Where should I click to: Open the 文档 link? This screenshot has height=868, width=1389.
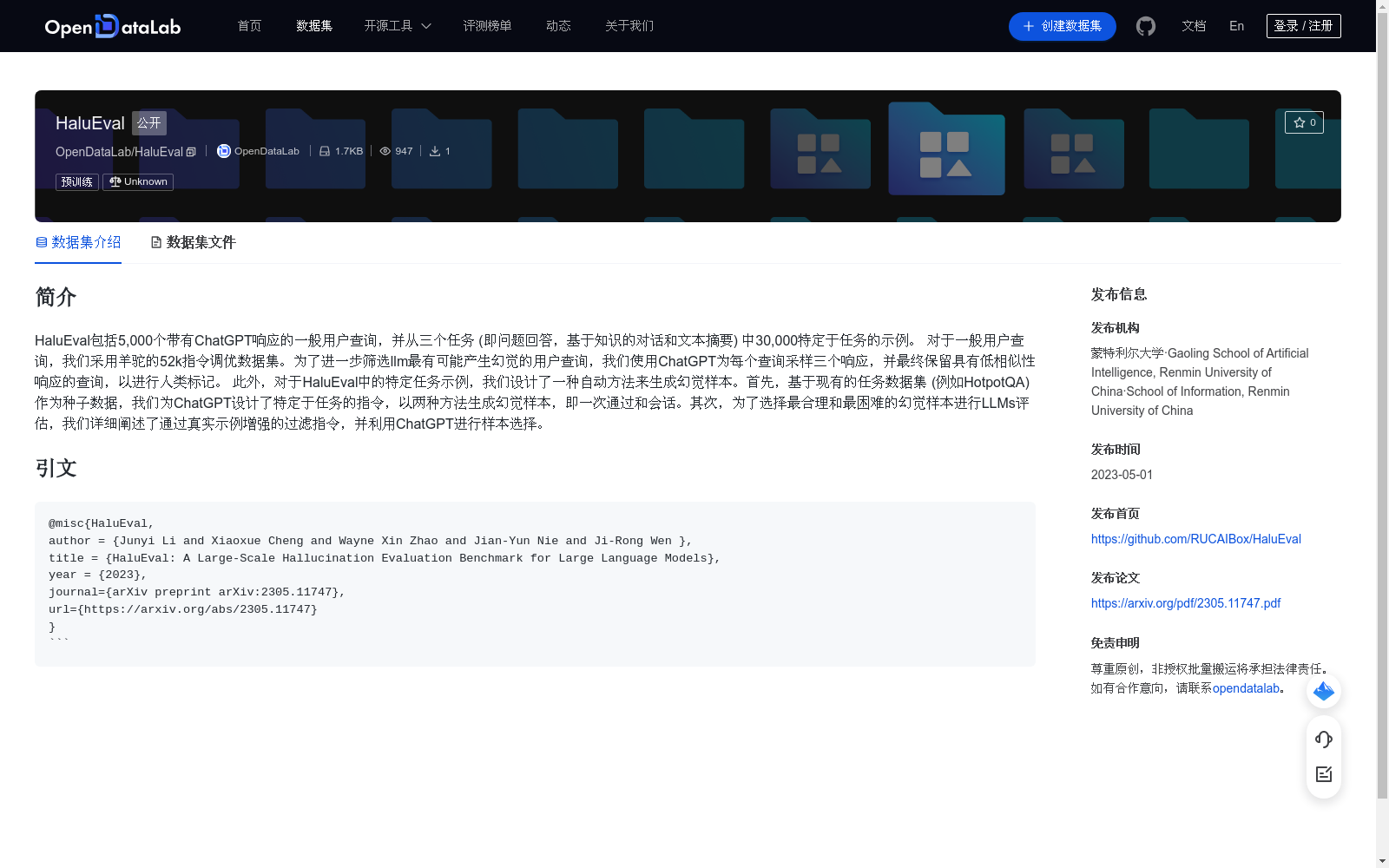coord(1194,26)
